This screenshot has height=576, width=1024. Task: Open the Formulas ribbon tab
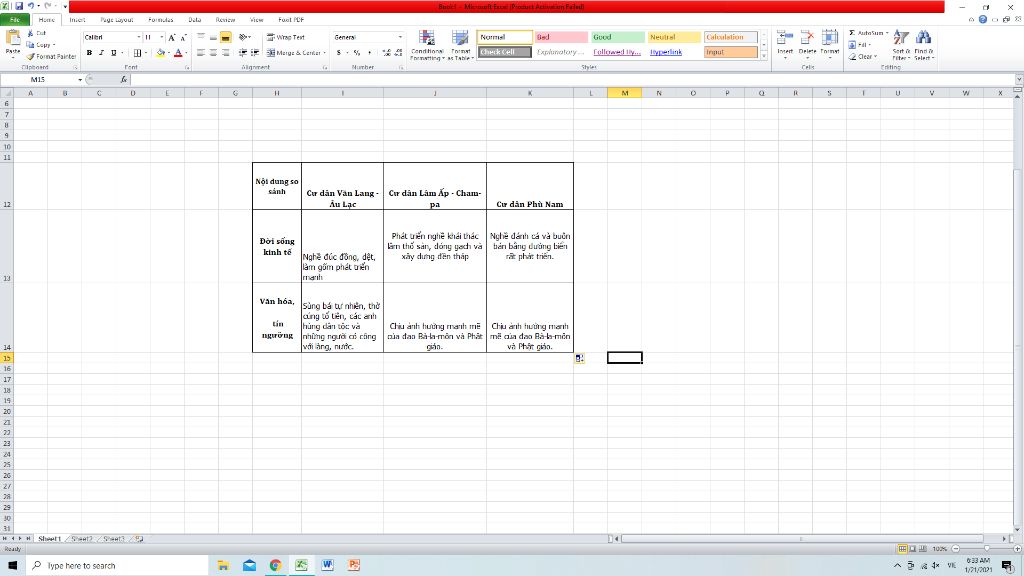(160, 20)
